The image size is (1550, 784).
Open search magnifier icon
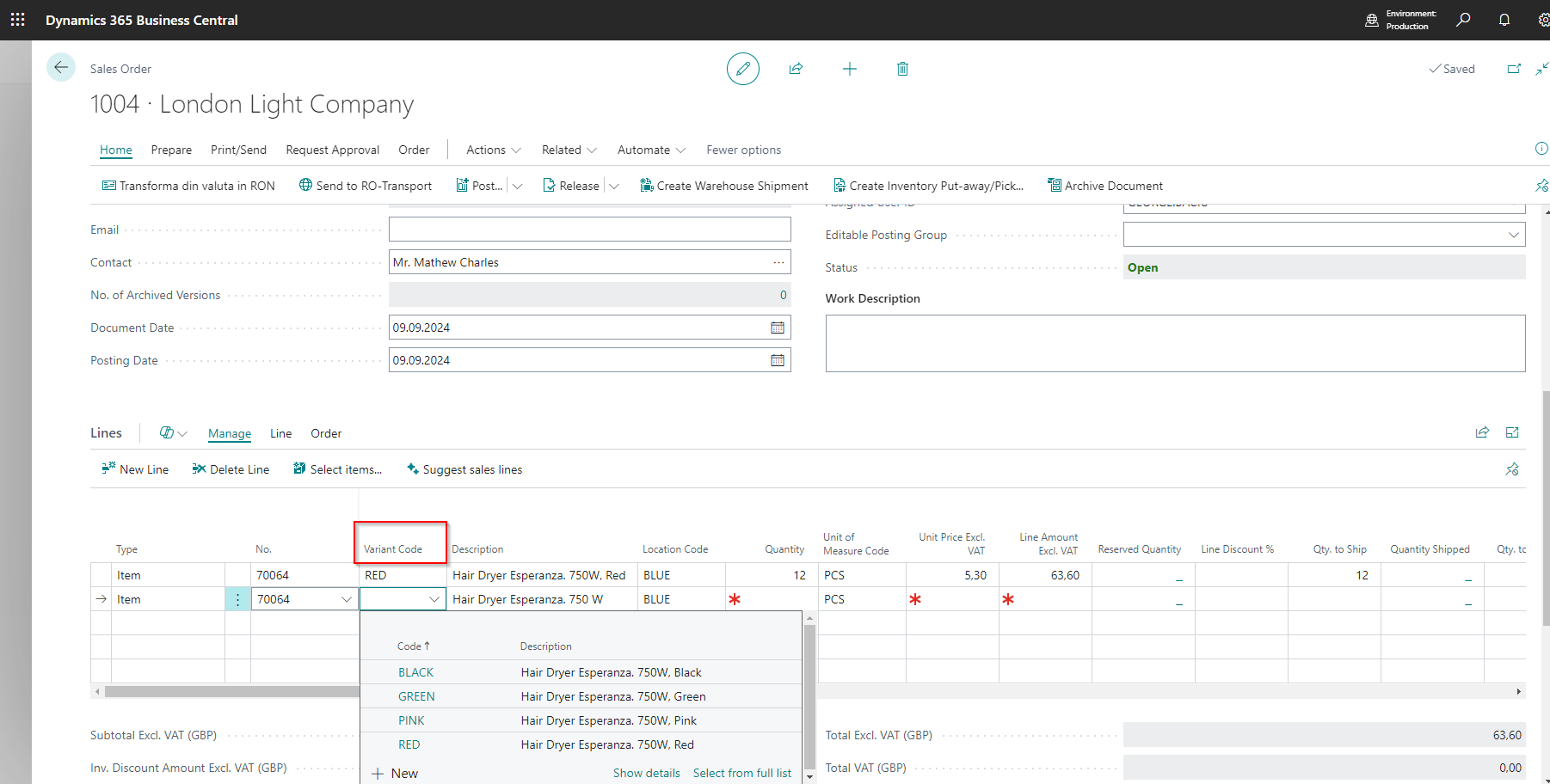(x=1463, y=20)
